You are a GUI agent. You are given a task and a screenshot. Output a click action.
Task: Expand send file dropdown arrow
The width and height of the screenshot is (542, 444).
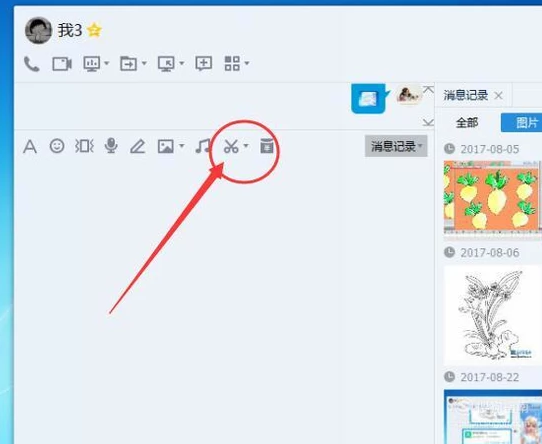click(144, 63)
